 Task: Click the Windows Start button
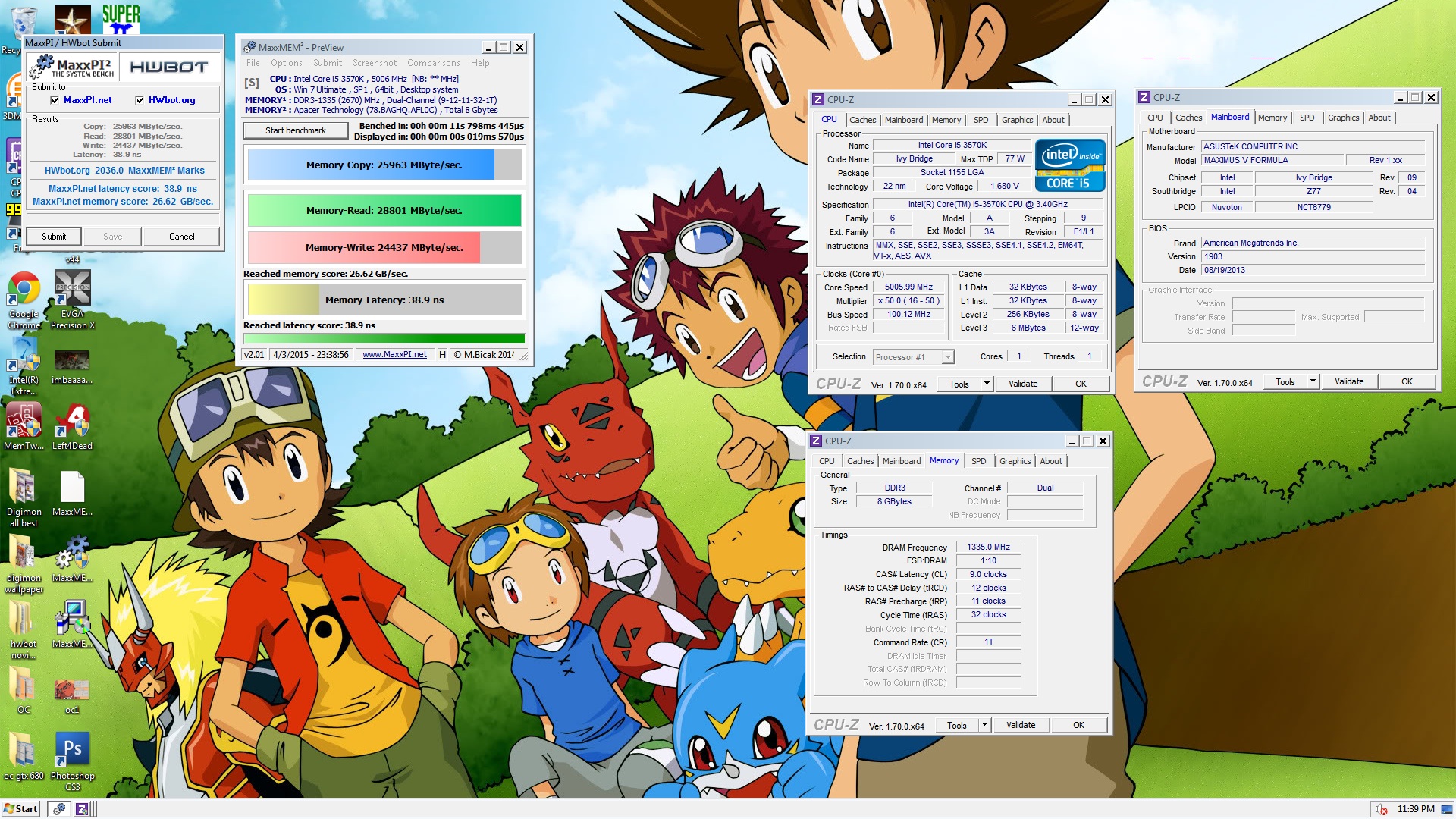pos(20,808)
